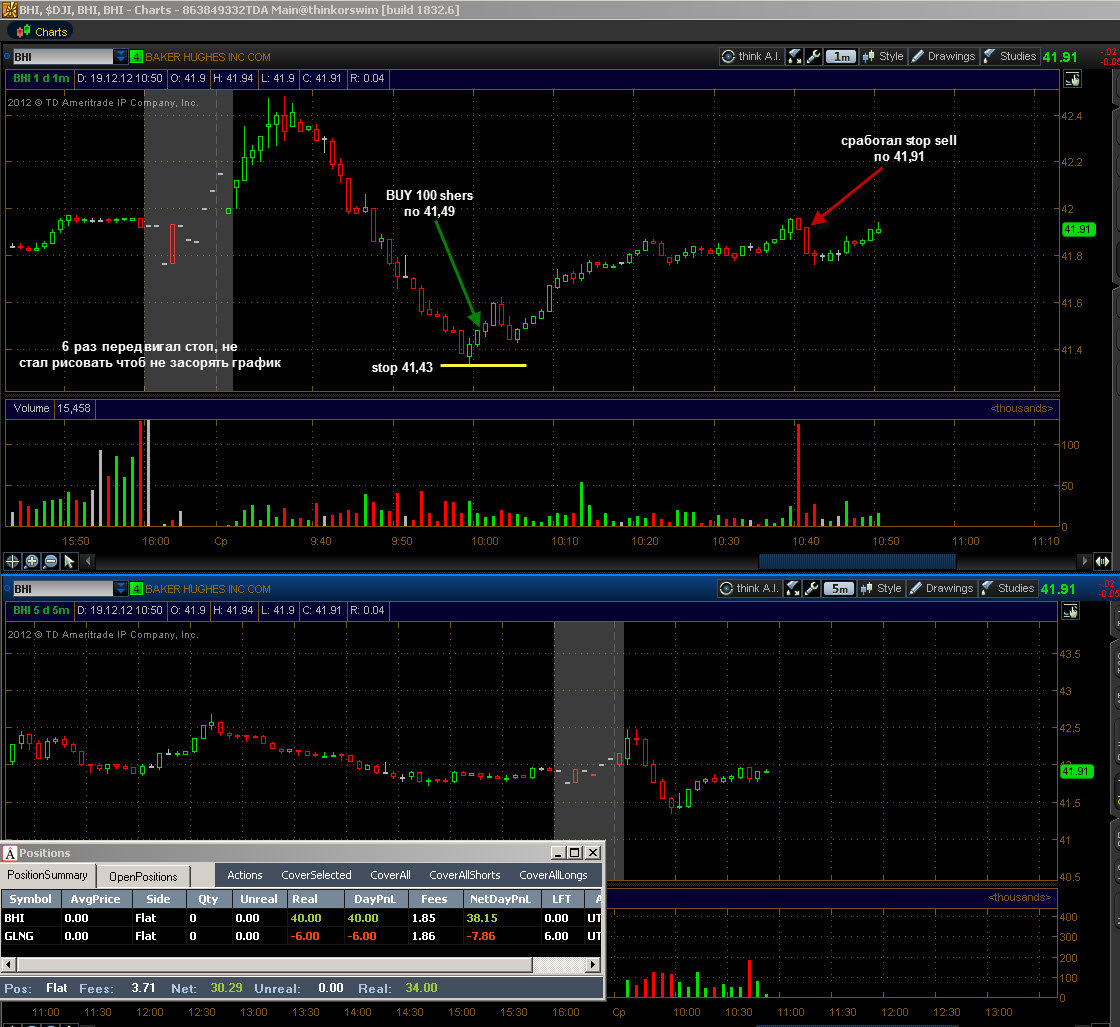Image resolution: width=1120 pixels, height=1027 pixels.
Task: Click the left scroll arrow under upper chart
Action: pos(89,561)
